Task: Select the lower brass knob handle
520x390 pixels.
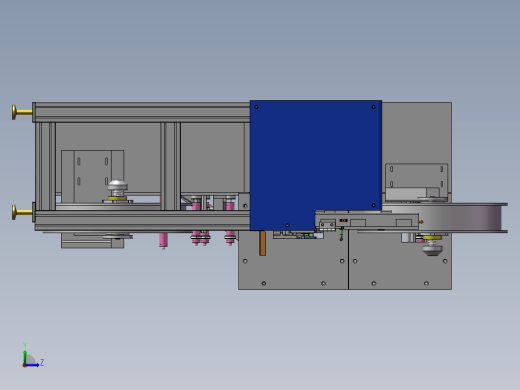Action: tap(22, 212)
